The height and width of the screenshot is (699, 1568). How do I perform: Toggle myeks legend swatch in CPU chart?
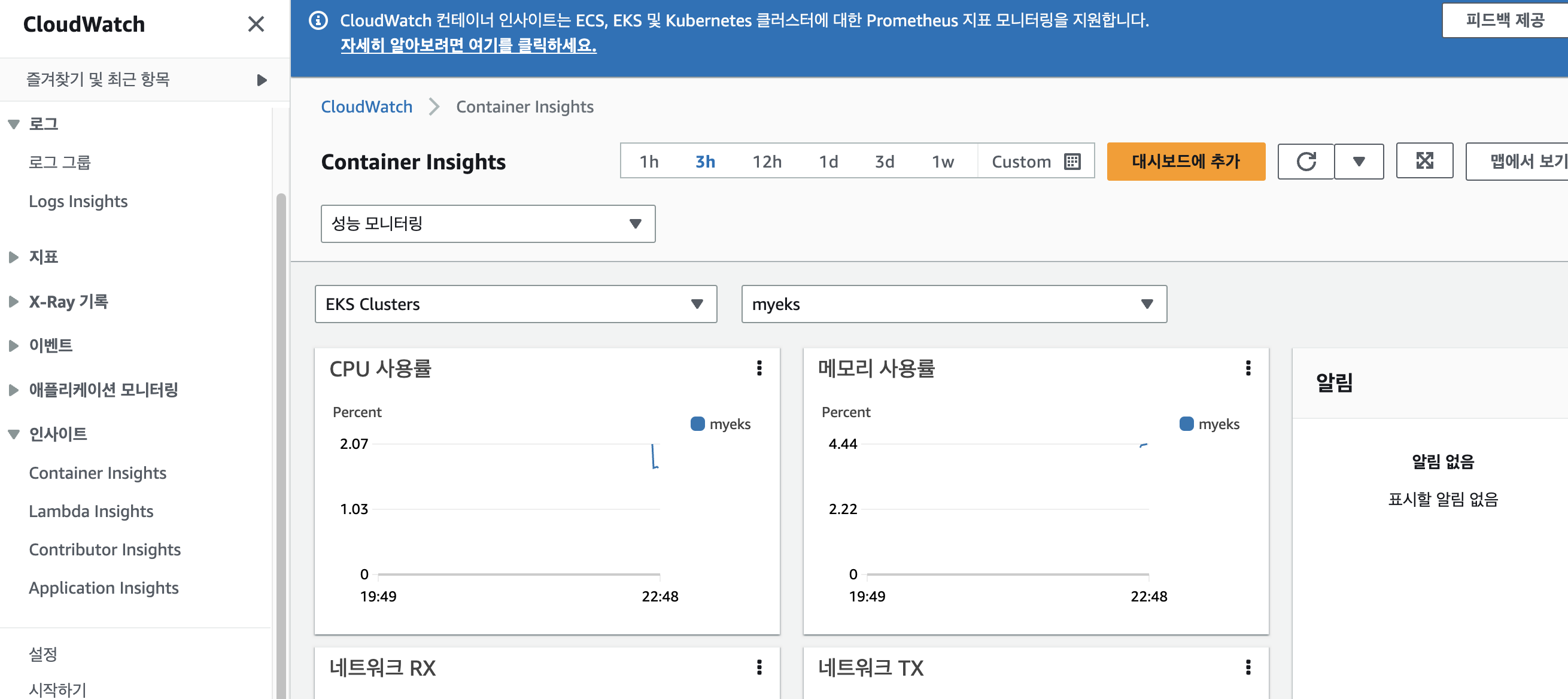click(698, 424)
